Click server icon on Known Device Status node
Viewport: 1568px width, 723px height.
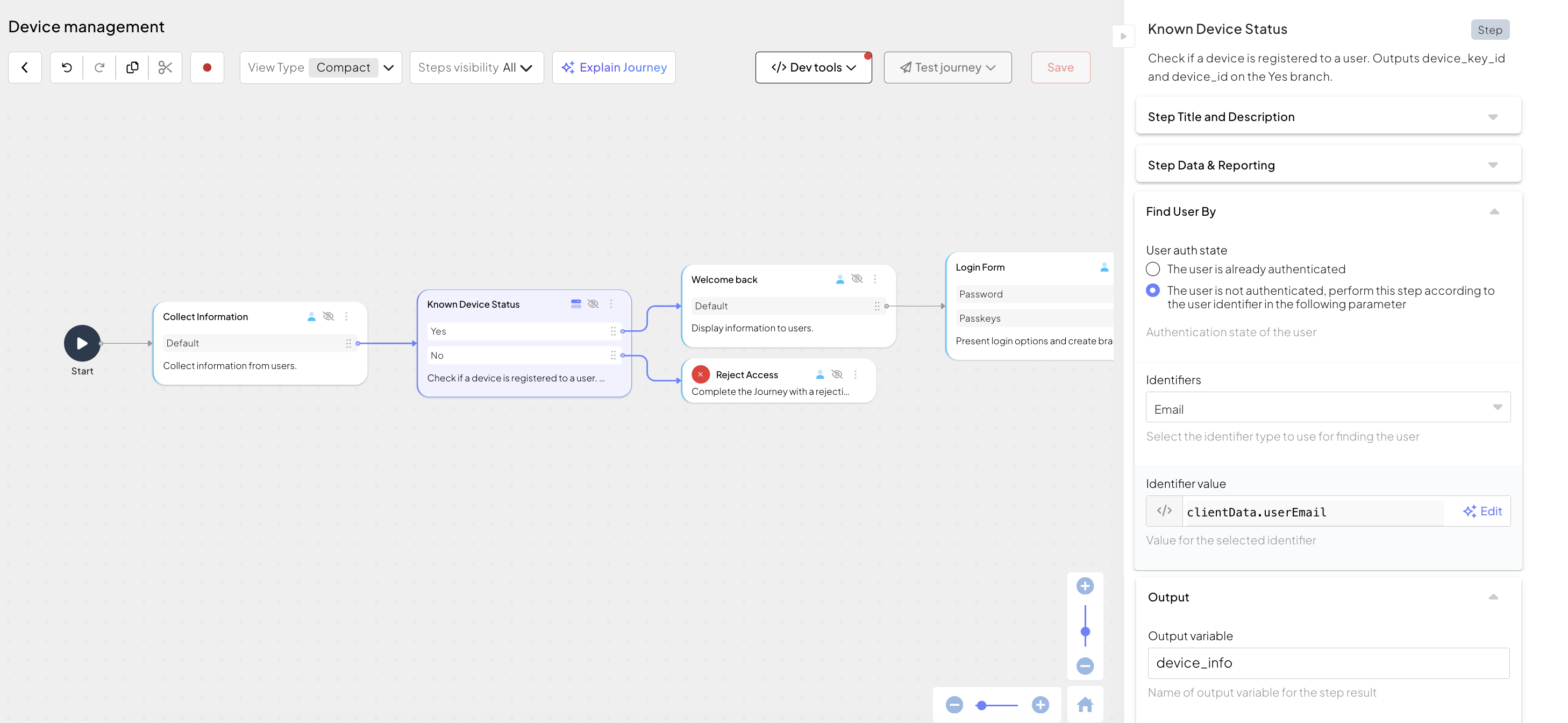tap(576, 303)
